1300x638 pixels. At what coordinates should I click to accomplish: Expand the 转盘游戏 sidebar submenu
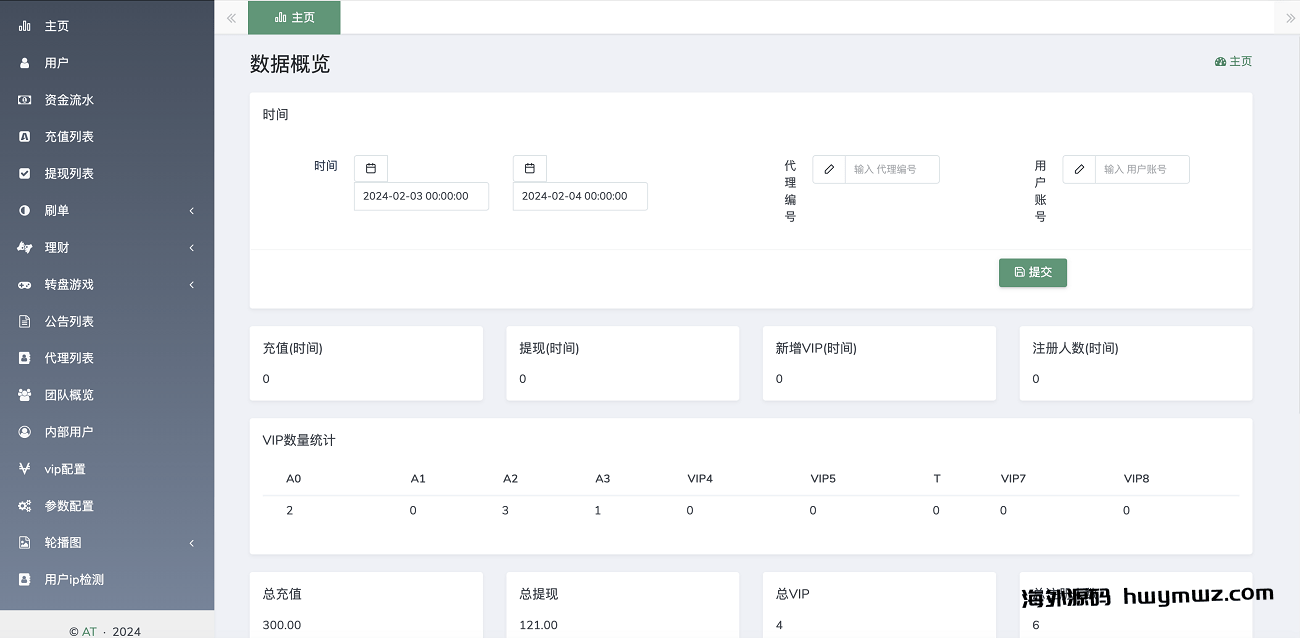(x=191, y=285)
